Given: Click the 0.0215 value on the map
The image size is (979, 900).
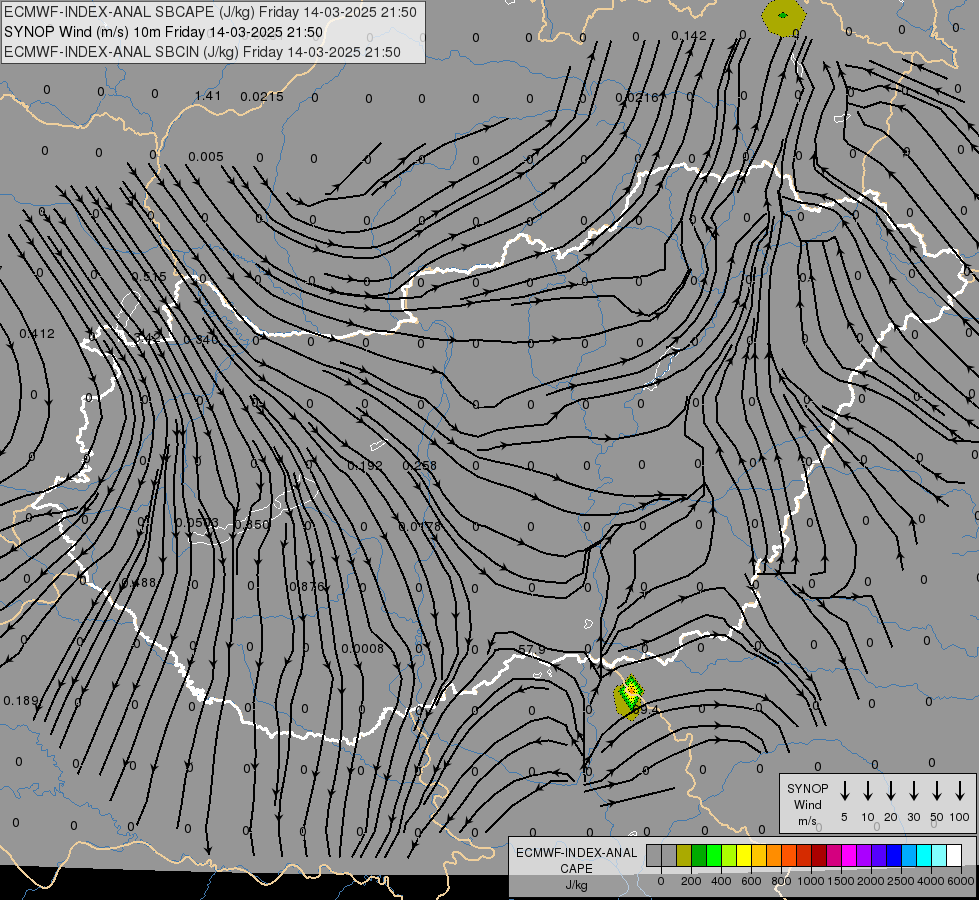Looking at the screenshot, I should [262, 96].
